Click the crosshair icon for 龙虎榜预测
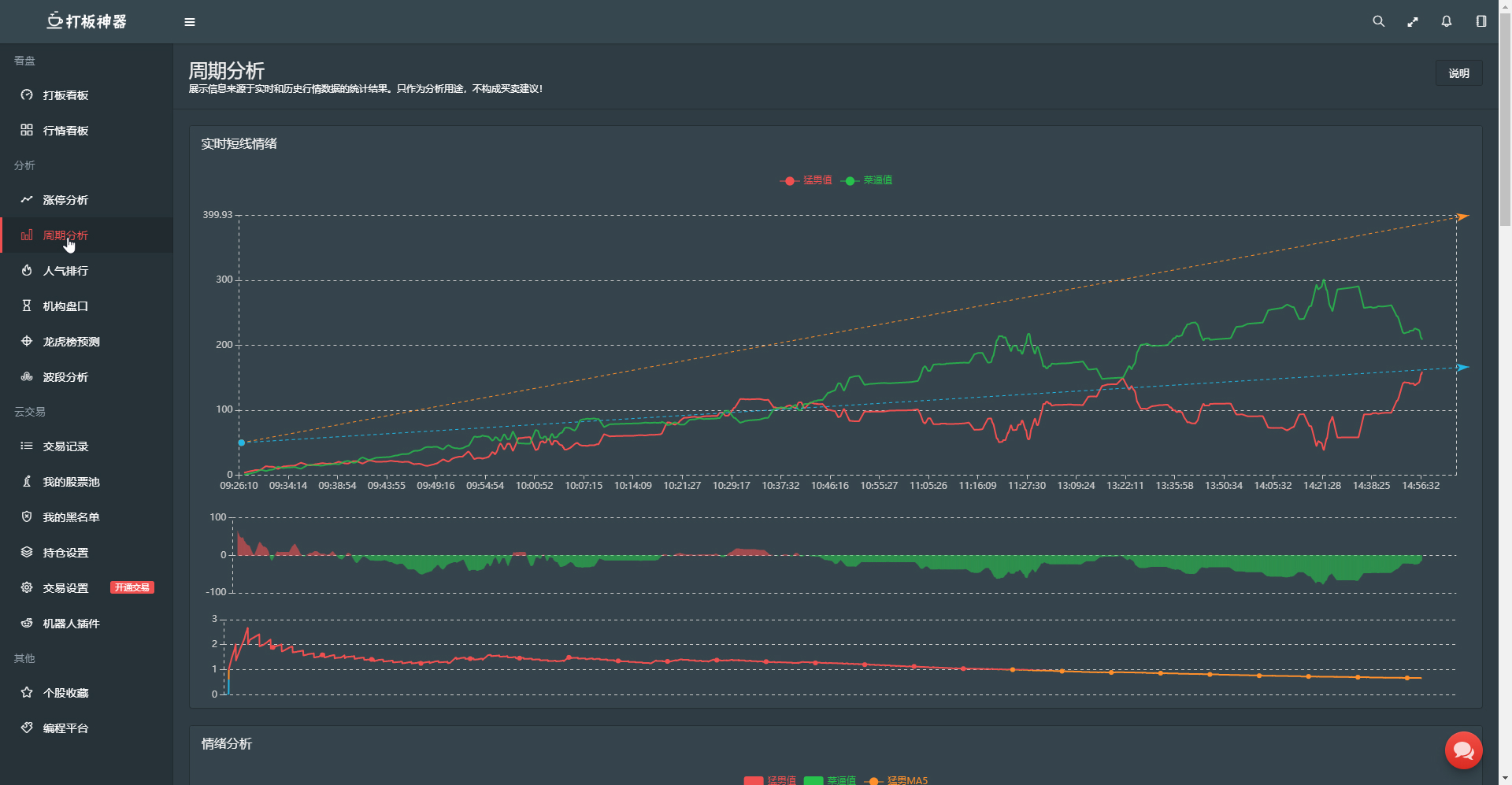 (27, 342)
